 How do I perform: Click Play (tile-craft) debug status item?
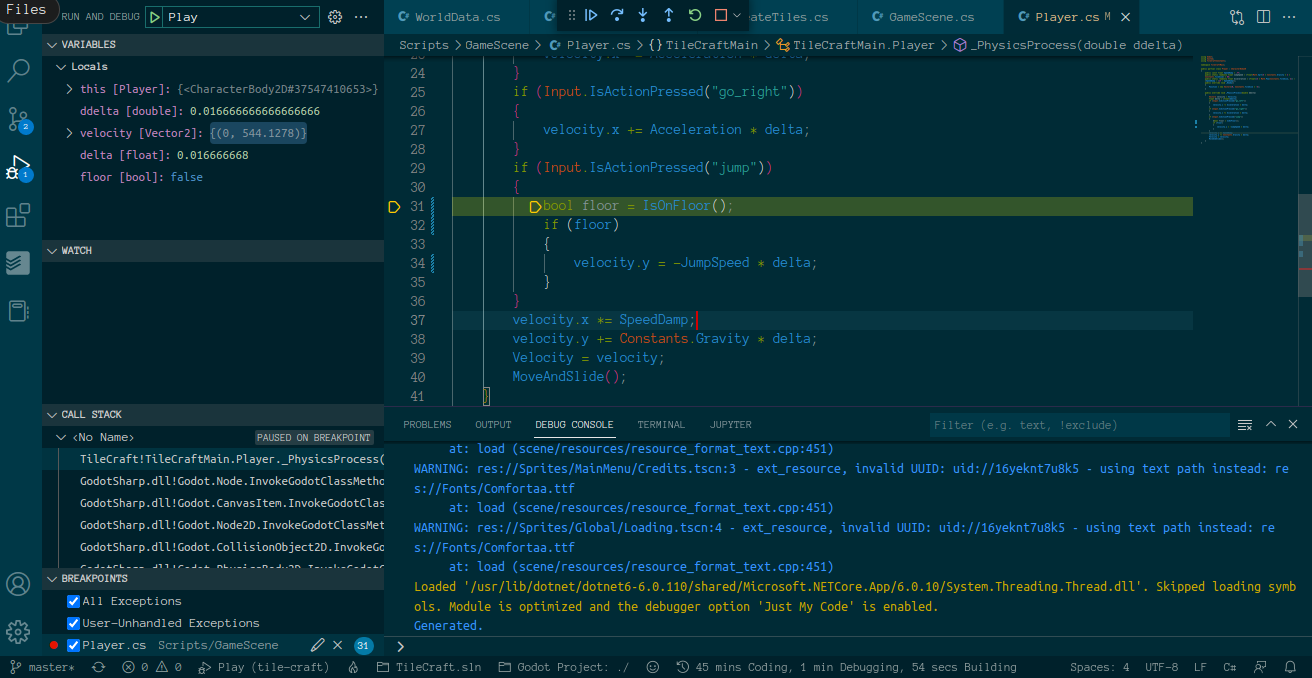264,667
